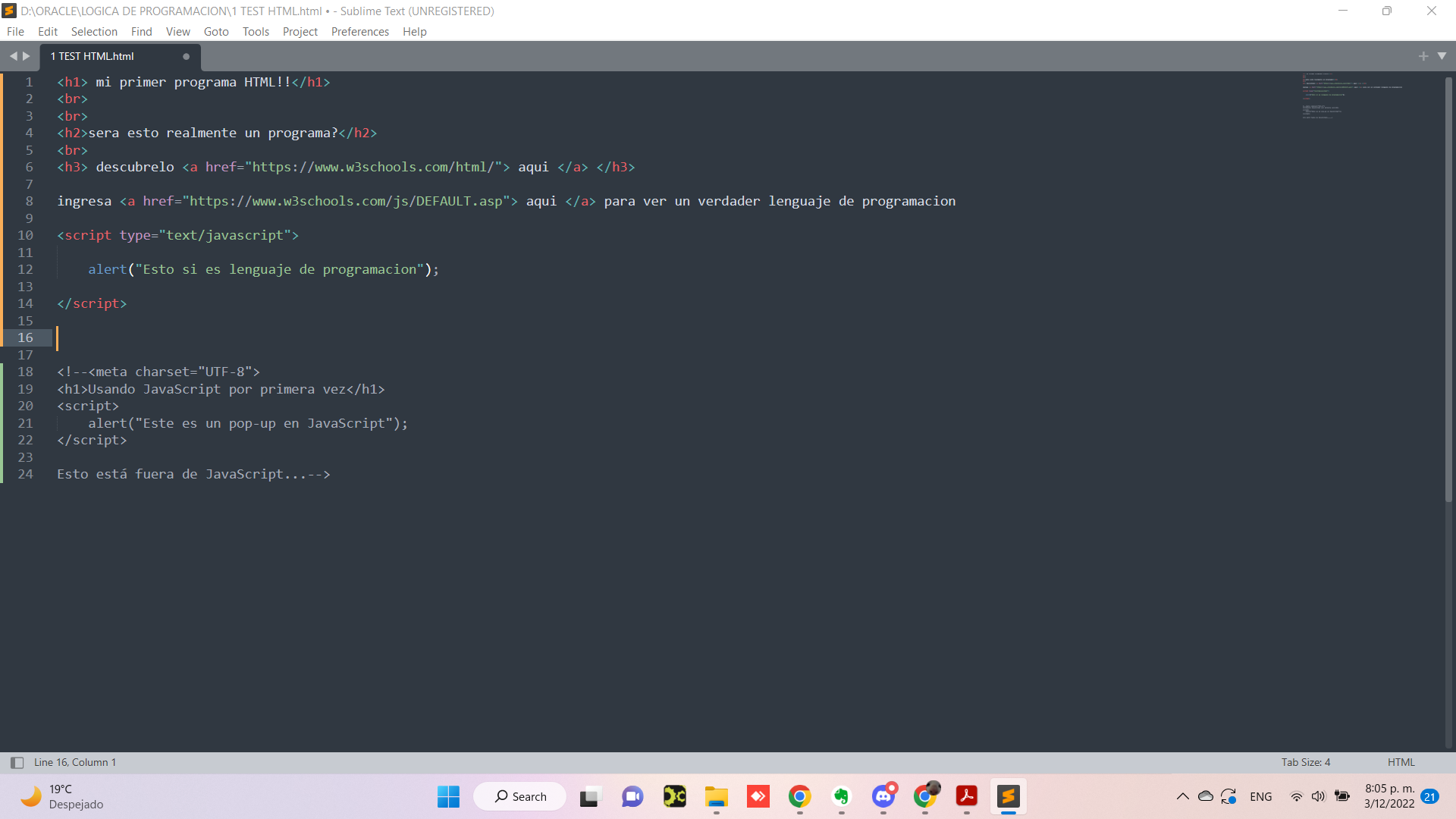The height and width of the screenshot is (819, 1456).
Task: Open the Chrome icon with profile badge
Action: (925, 796)
